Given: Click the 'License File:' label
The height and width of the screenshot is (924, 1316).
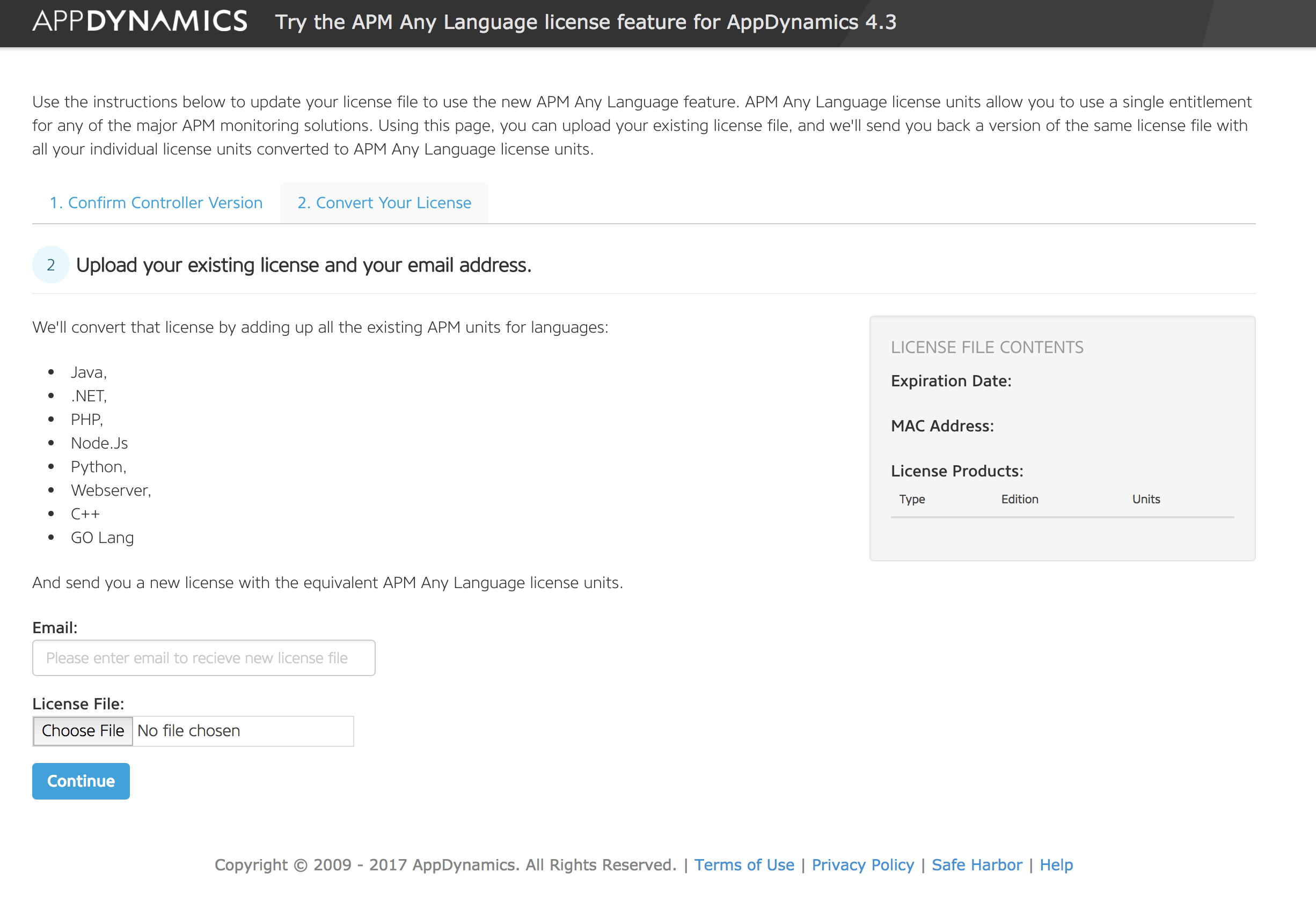Looking at the screenshot, I should 78,704.
